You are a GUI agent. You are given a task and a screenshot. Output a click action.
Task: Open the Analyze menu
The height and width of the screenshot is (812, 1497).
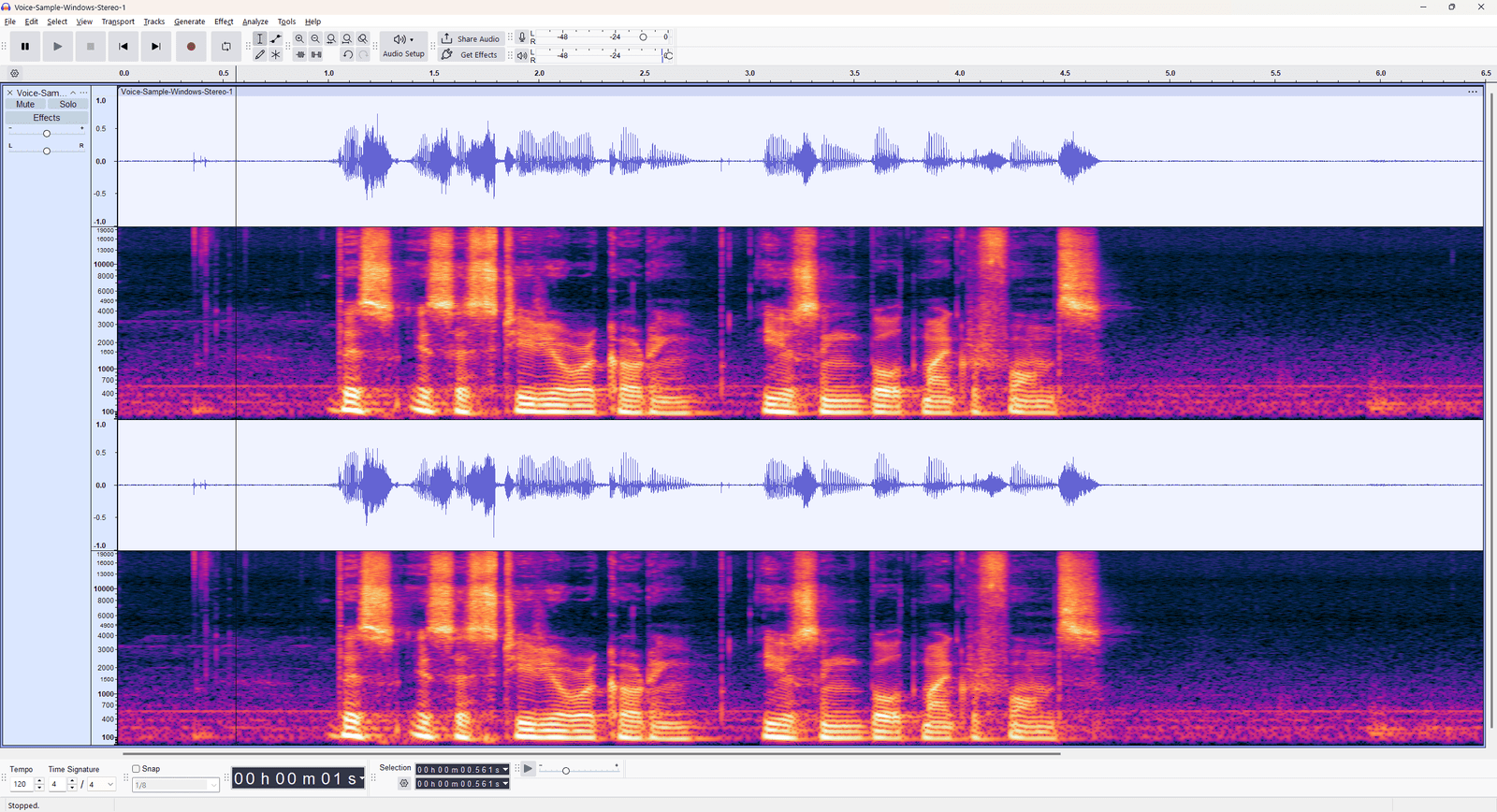[254, 22]
